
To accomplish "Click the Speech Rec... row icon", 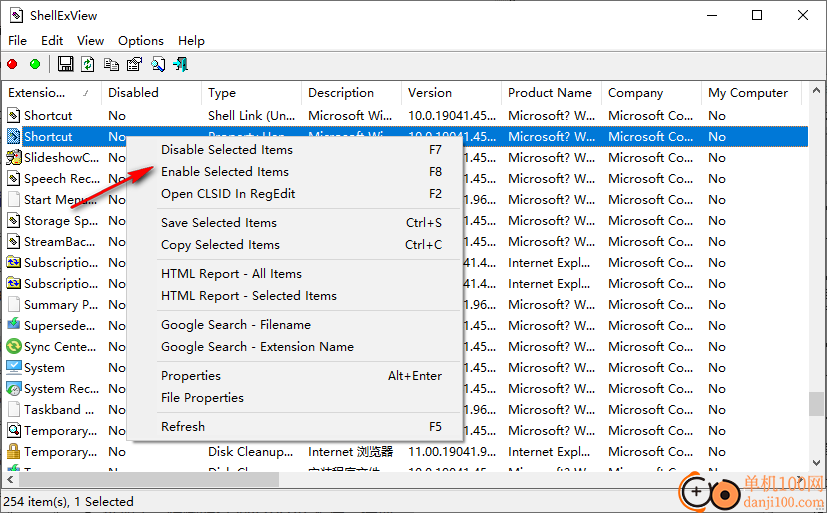I will (14, 179).
